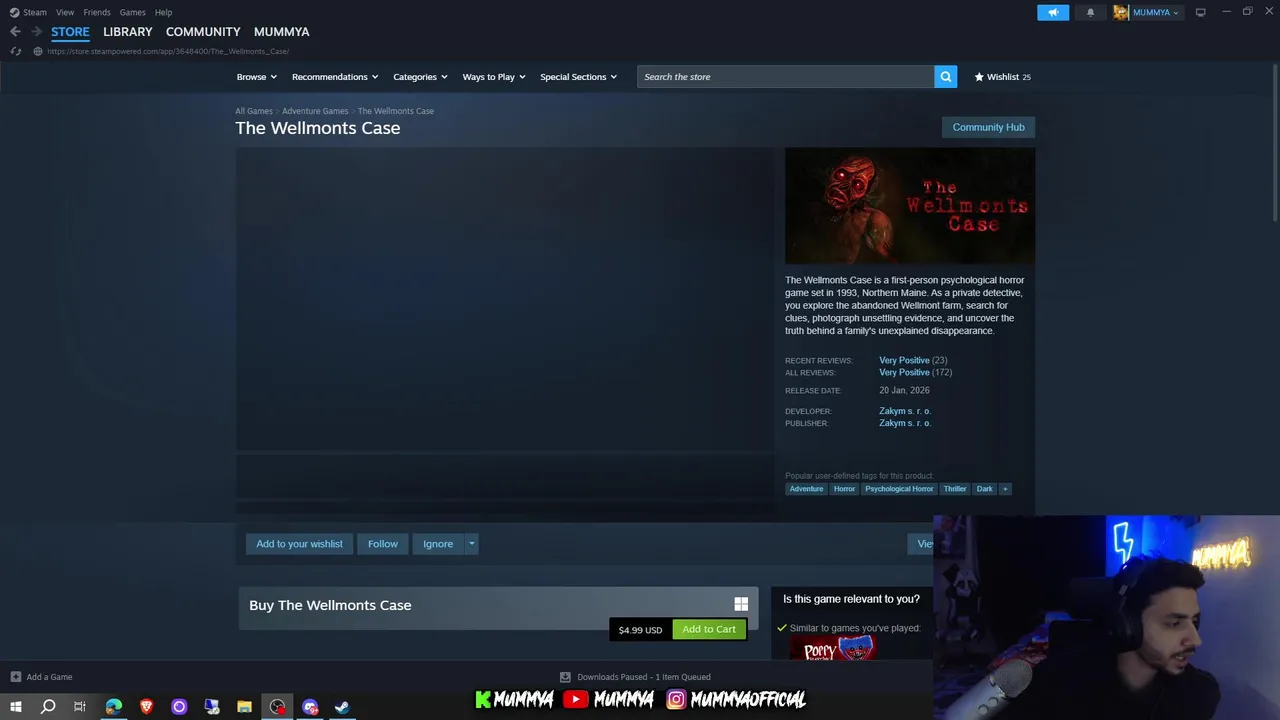Click the Follow button
Screen dimensions: 1280x720
[383, 544]
